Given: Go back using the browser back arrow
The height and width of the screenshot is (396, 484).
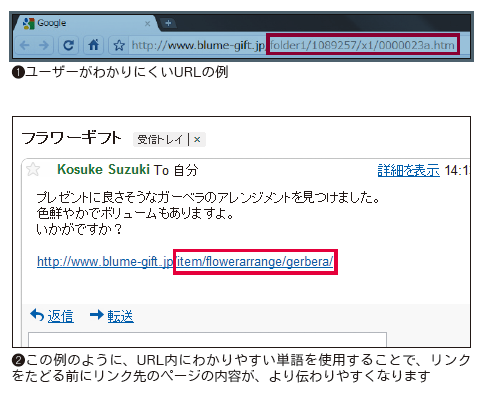Looking at the screenshot, I should pyautogui.click(x=25, y=45).
